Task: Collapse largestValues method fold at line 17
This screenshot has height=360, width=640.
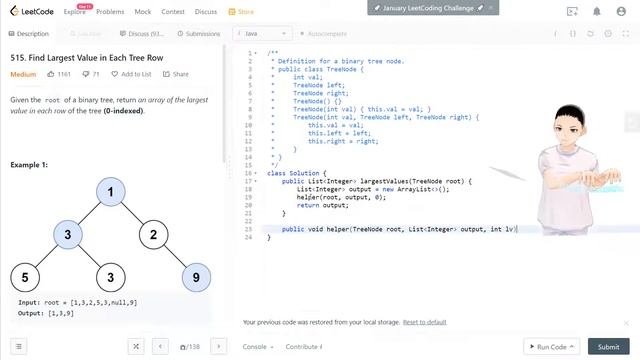Action: (x=256, y=181)
